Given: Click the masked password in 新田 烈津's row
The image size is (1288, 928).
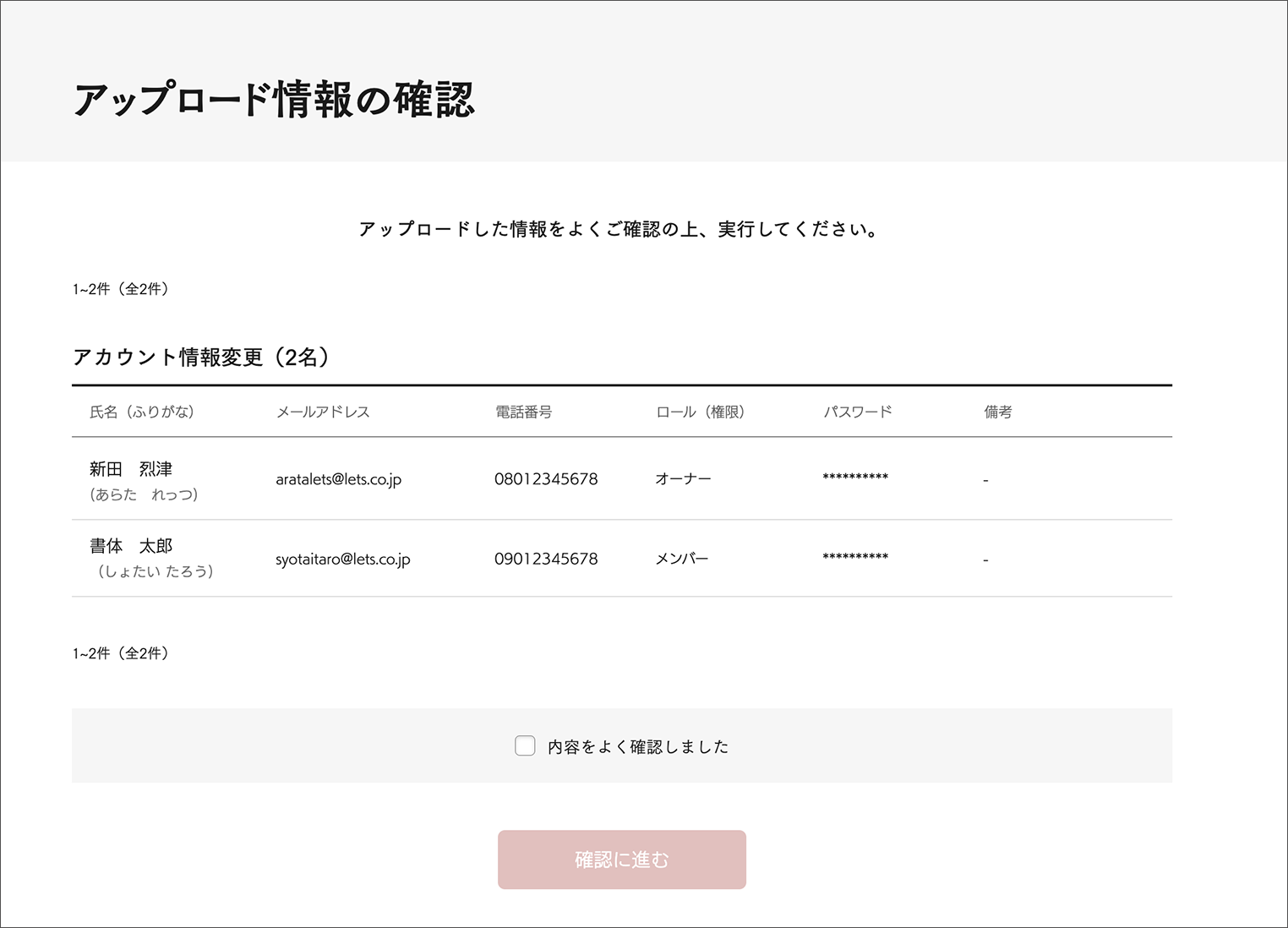Looking at the screenshot, I should tap(855, 478).
